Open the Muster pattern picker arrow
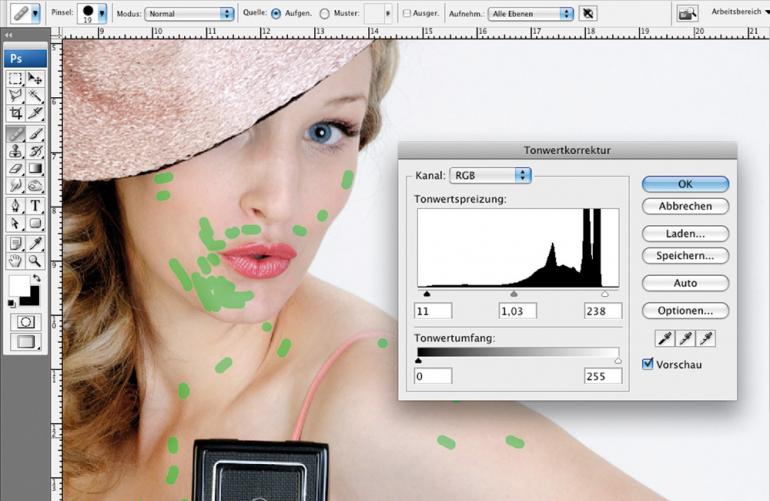 [388, 14]
